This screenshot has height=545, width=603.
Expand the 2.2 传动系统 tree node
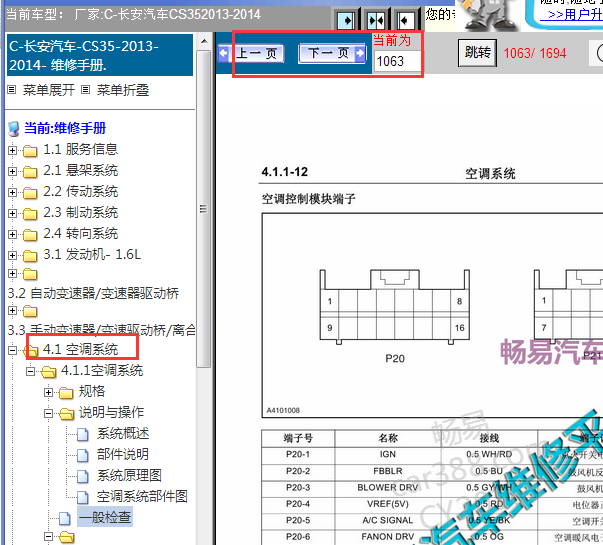[12, 192]
